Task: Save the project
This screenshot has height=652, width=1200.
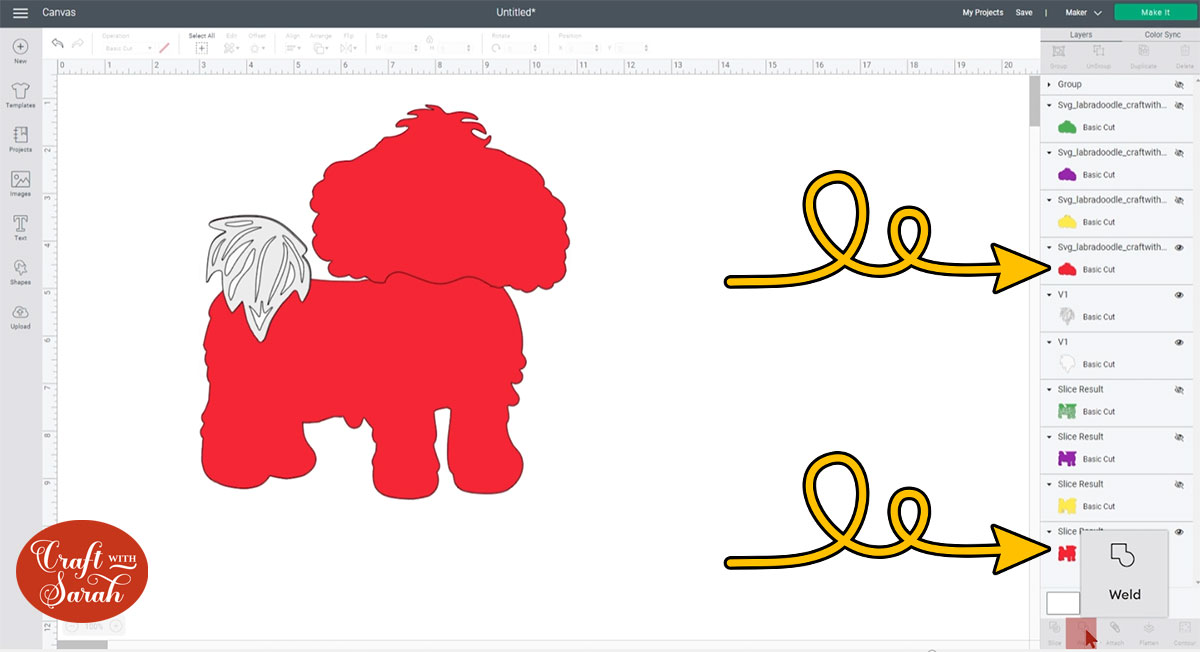Action: (x=1024, y=13)
